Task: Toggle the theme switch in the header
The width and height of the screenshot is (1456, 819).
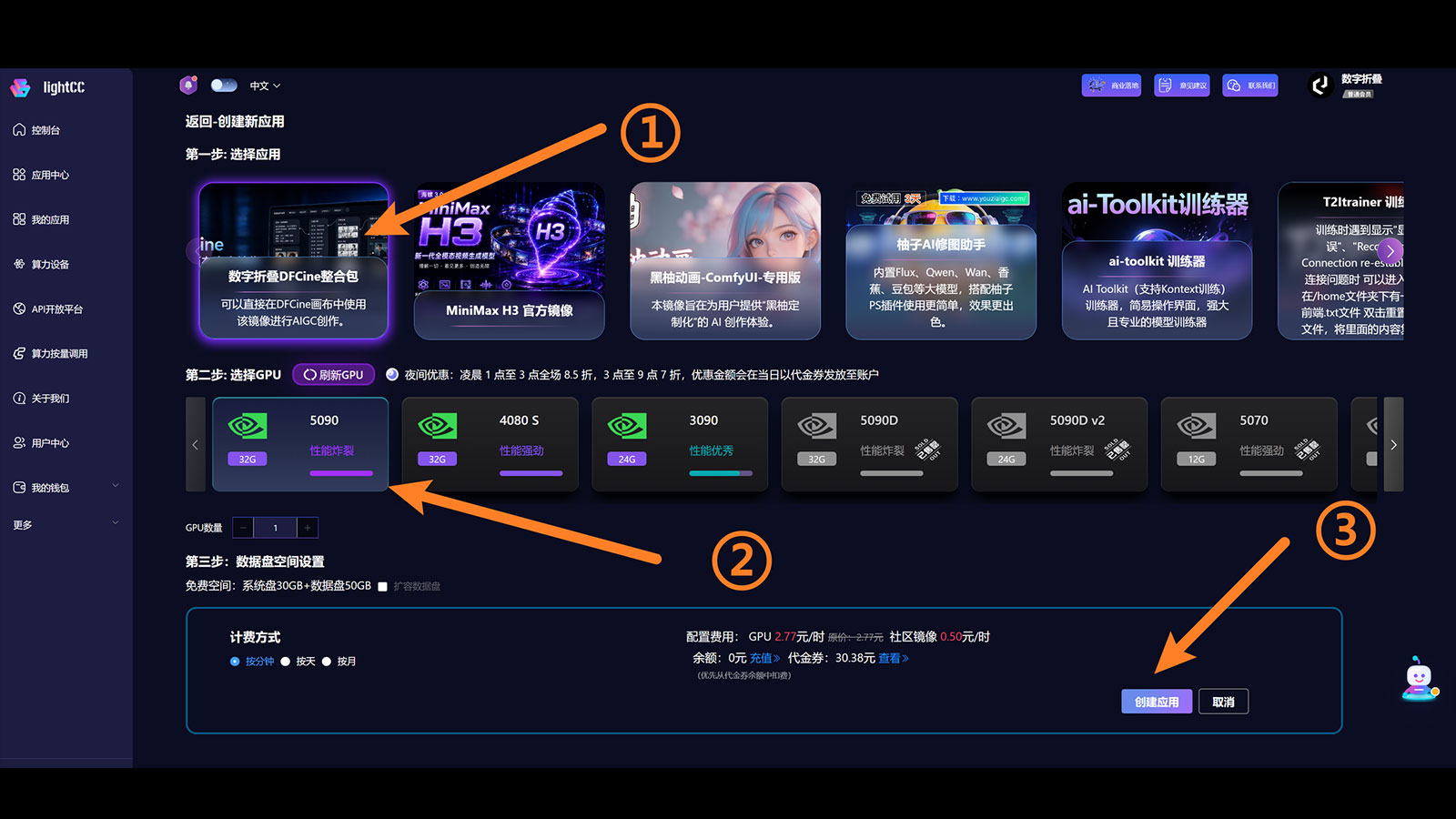Action: tap(224, 85)
